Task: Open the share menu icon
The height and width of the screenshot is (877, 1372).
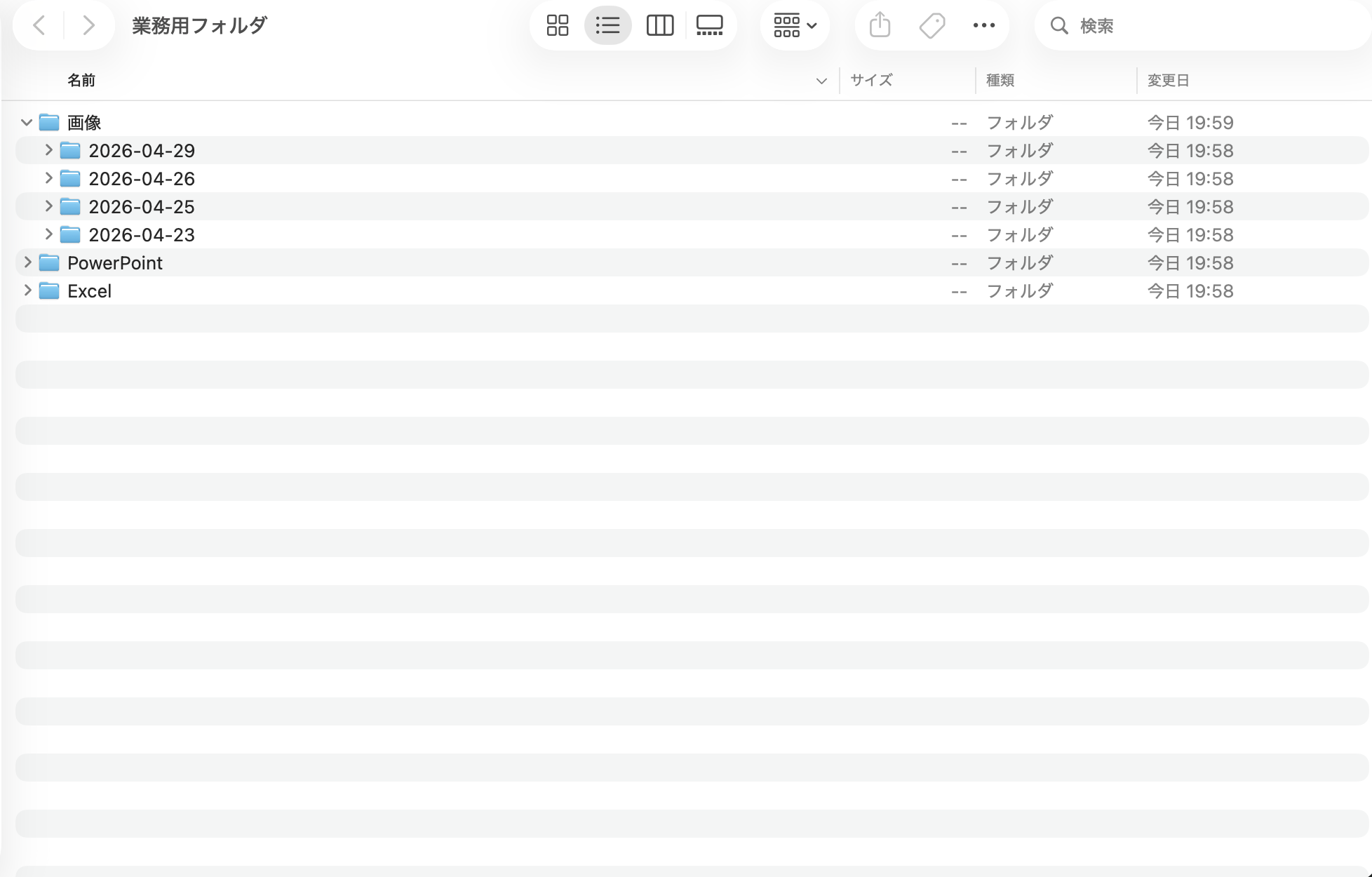Action: pos(880,26)
